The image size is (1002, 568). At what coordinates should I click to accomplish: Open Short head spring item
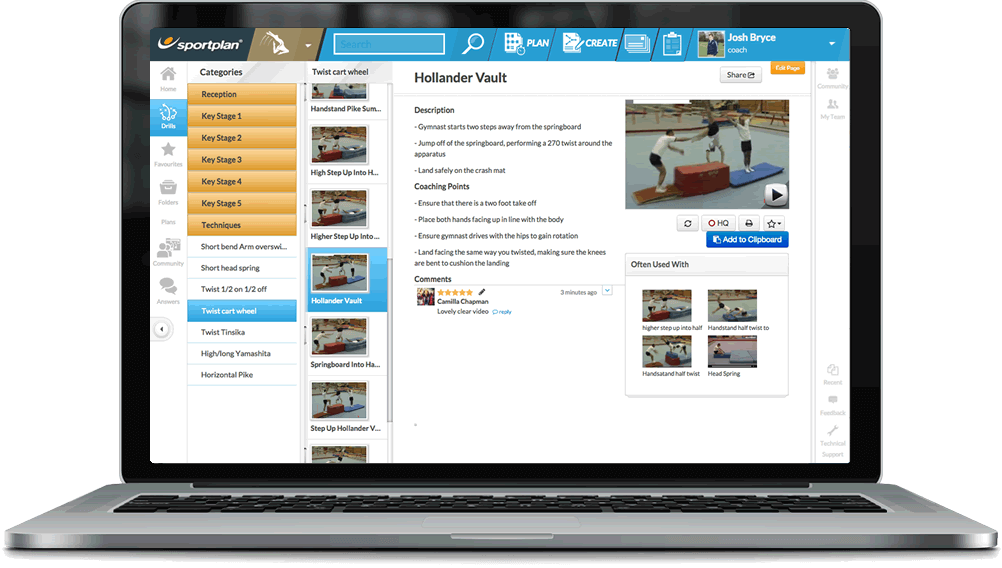242,268
